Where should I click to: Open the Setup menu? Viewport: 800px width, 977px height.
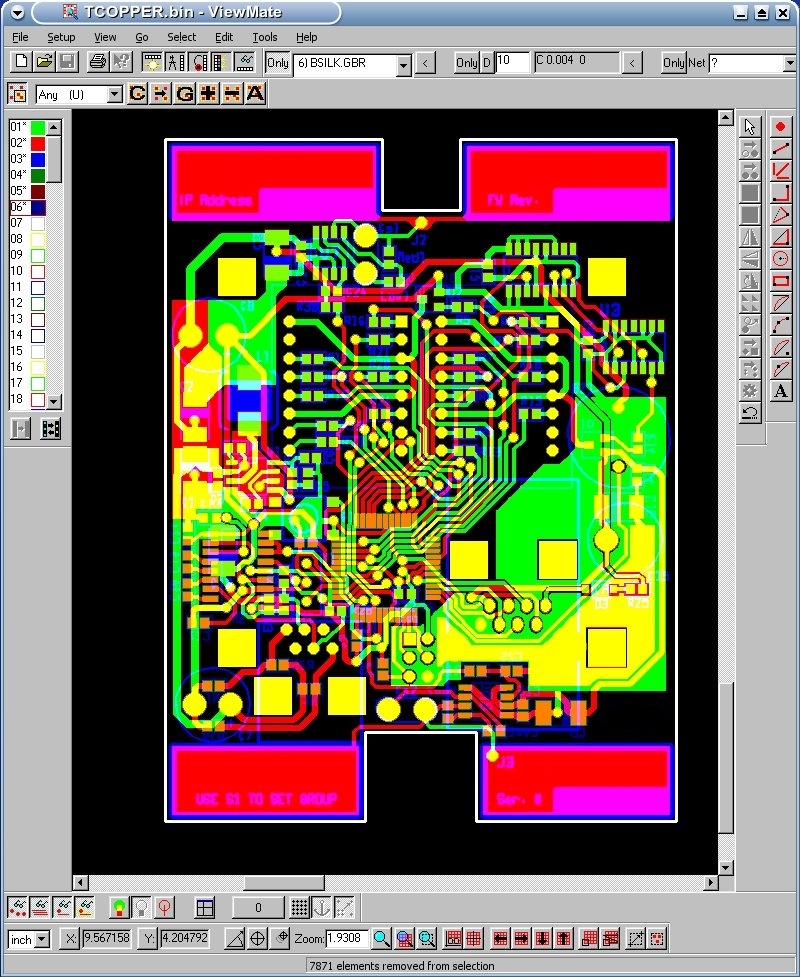(x=61, y=37)
